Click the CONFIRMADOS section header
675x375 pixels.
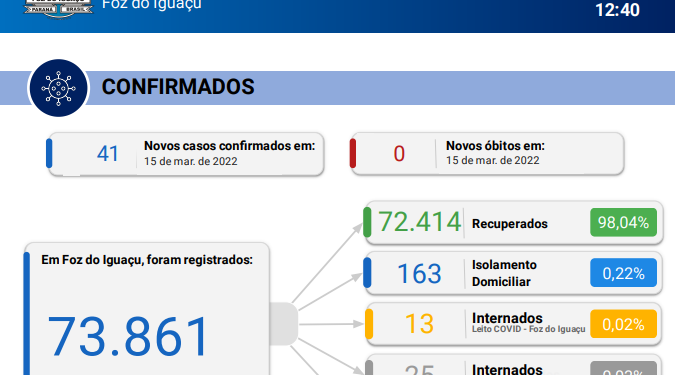click(178, 87)
